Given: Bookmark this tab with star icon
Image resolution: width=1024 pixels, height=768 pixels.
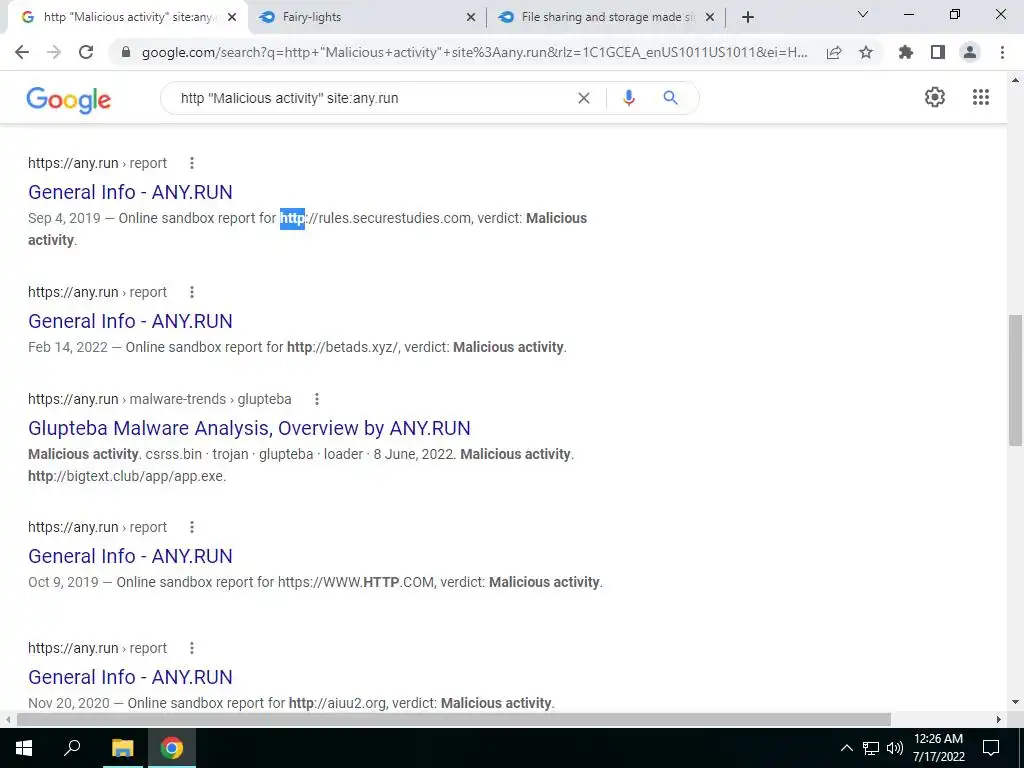Looking at the screenshot, I should coord(866,52).
